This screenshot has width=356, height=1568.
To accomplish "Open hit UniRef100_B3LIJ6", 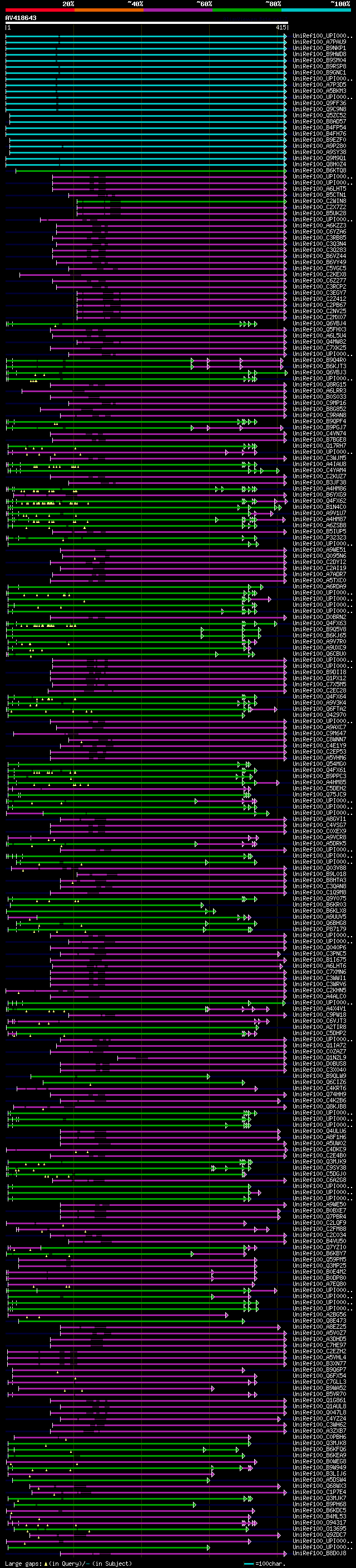I will (x=319, y=1473).
